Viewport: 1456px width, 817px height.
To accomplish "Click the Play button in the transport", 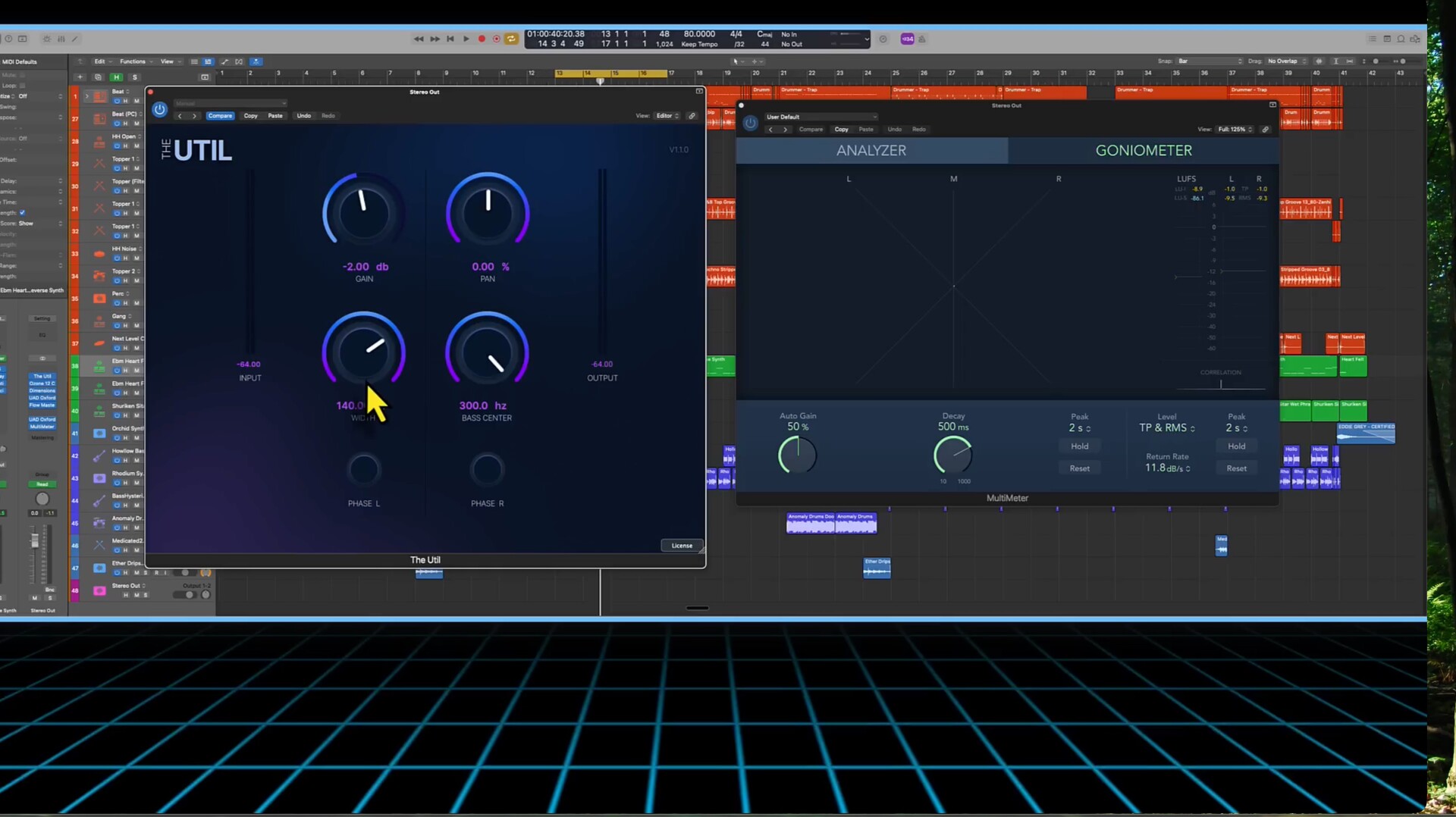I will point(466,39).
